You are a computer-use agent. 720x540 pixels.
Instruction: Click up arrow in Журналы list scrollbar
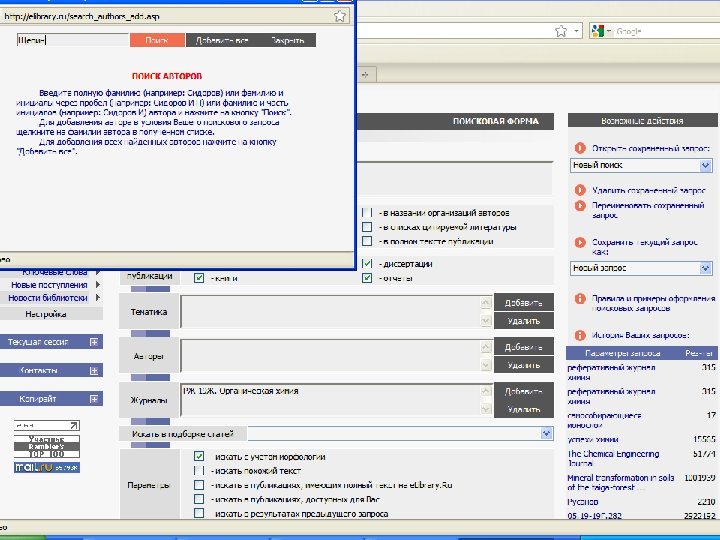pyautogui.click(x=486, y=392)
